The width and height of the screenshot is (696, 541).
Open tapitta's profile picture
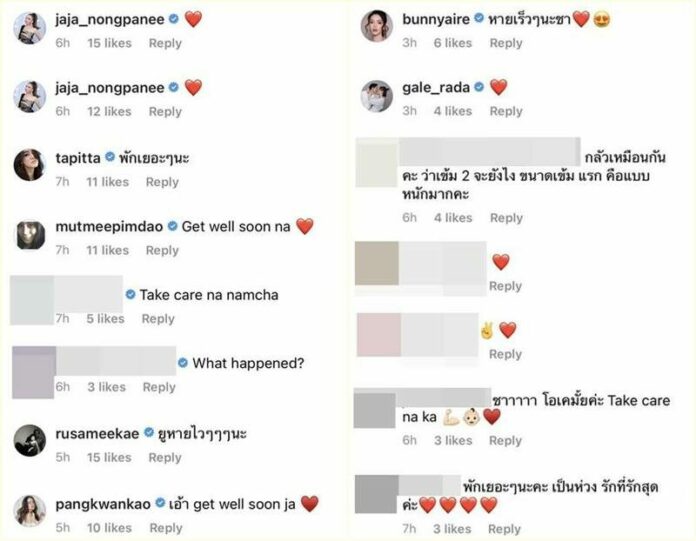[x=30, y=165]
